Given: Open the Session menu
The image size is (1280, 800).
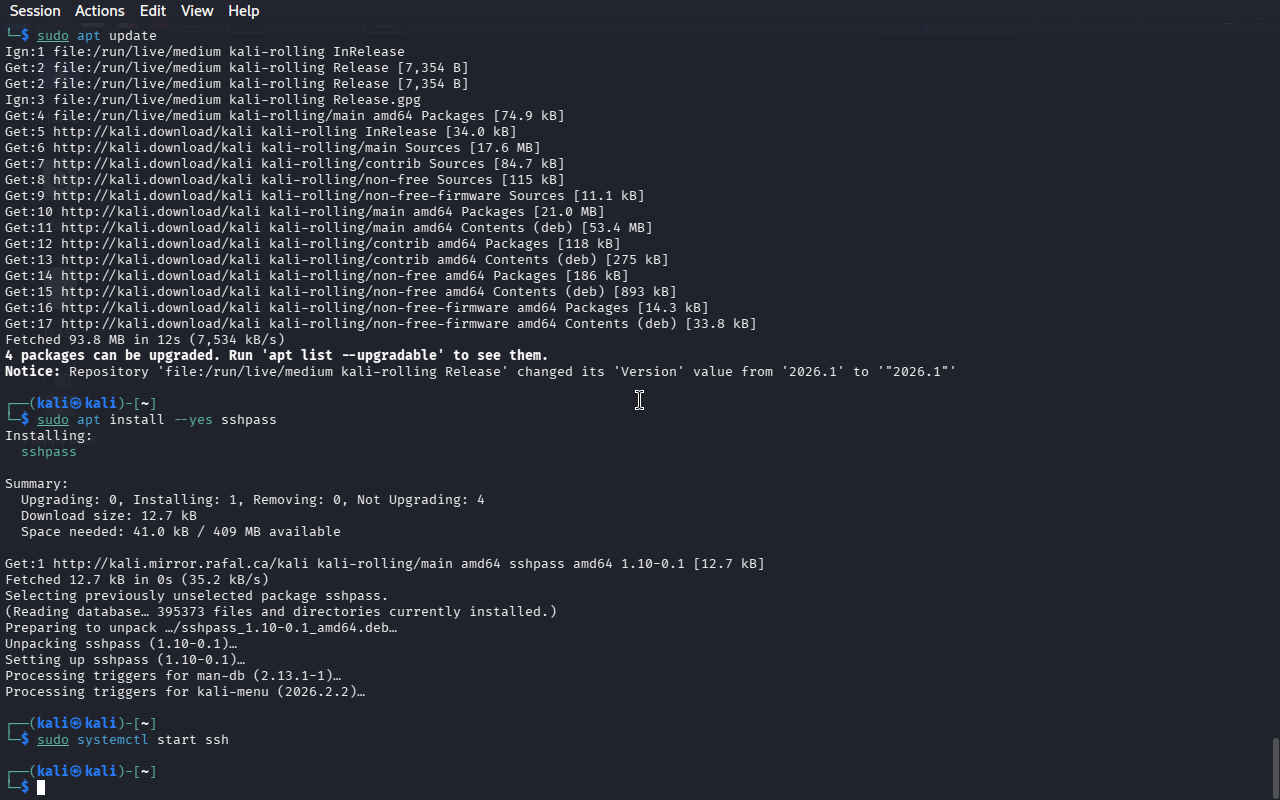Looking at the screenshot, I should [35, 11].
